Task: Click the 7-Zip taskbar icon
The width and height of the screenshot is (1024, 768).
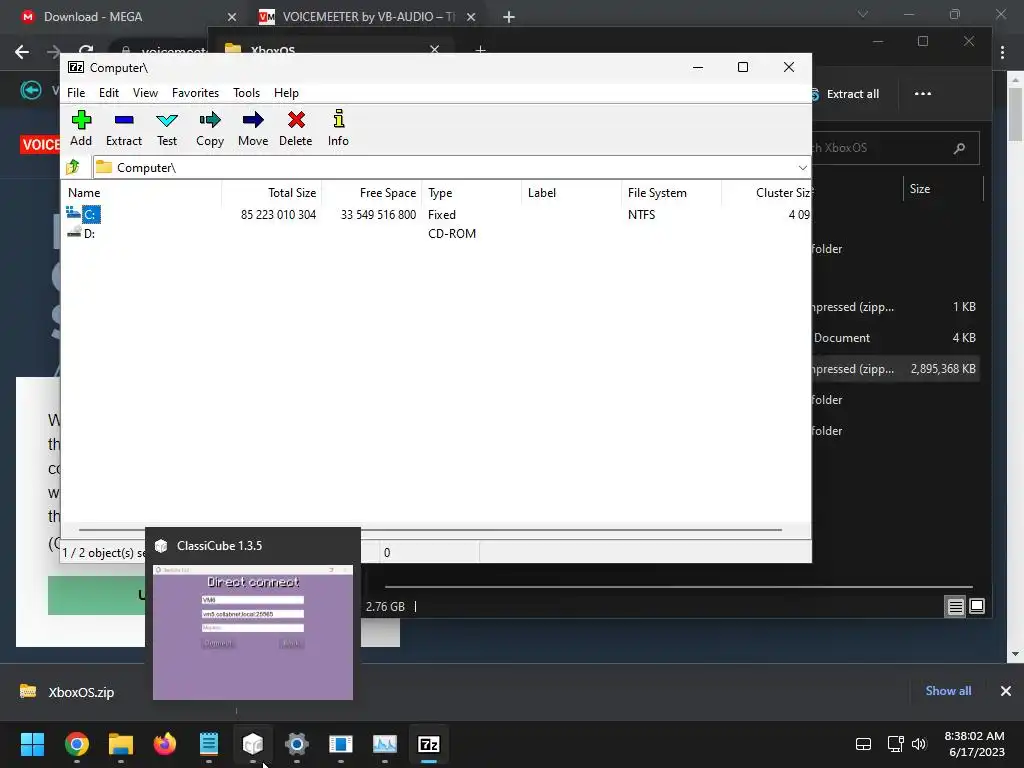Action: pyautogui.click(x=428, y=744)
